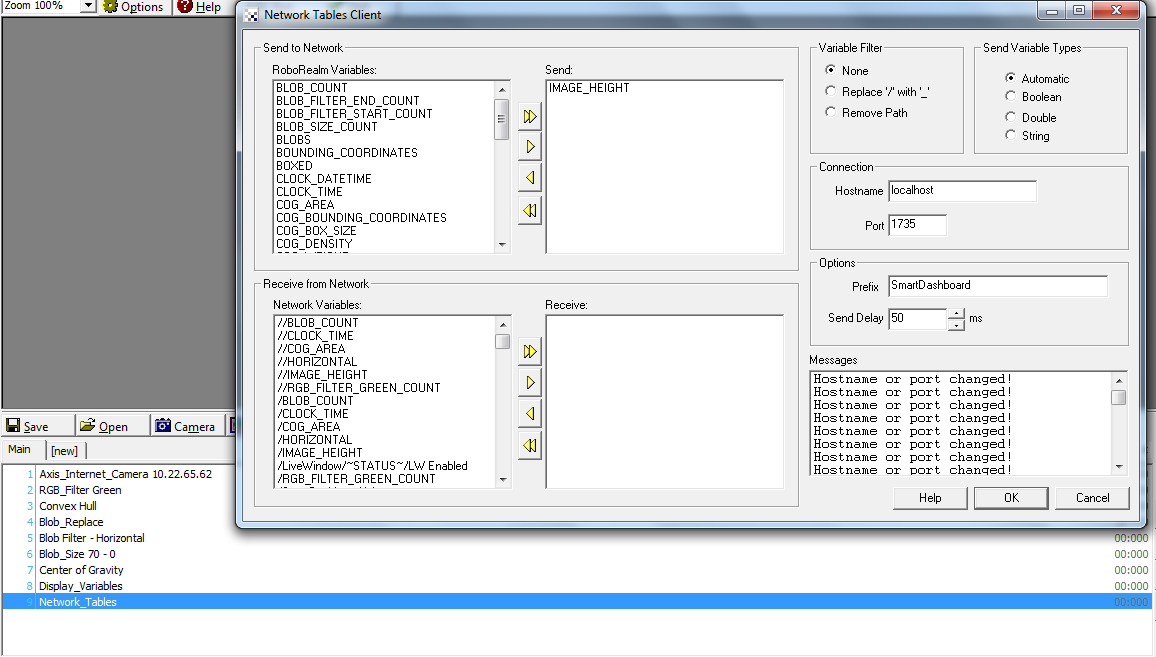1156x657 pixels.
Task: Click Receive section move-all-right double arrow
Action: click(x=529, y=352)
